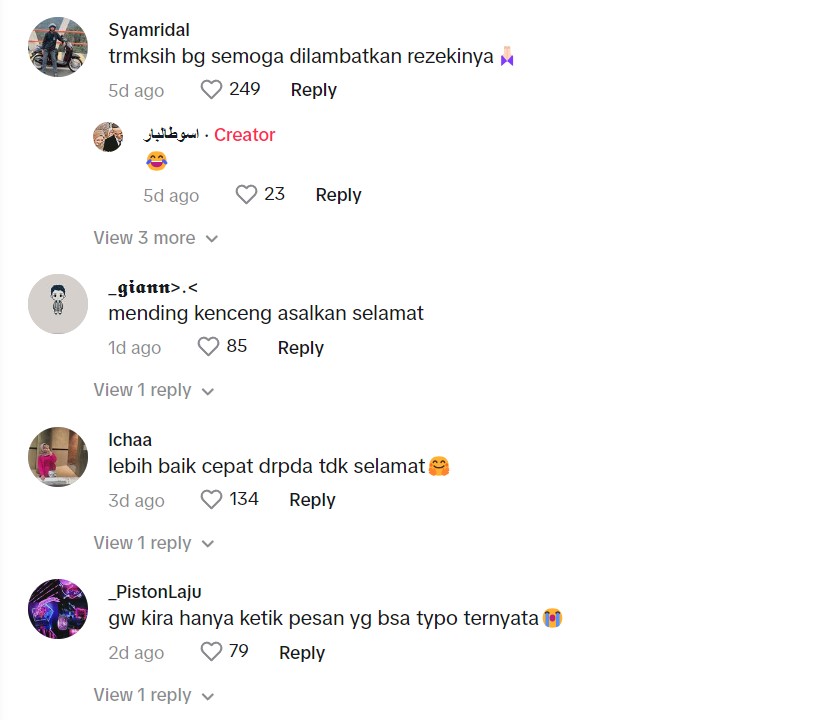Image resolution: width=820 pixels, height=720 pixels.
Task: Open the Creator's small avatar
Action: [108, 136]
